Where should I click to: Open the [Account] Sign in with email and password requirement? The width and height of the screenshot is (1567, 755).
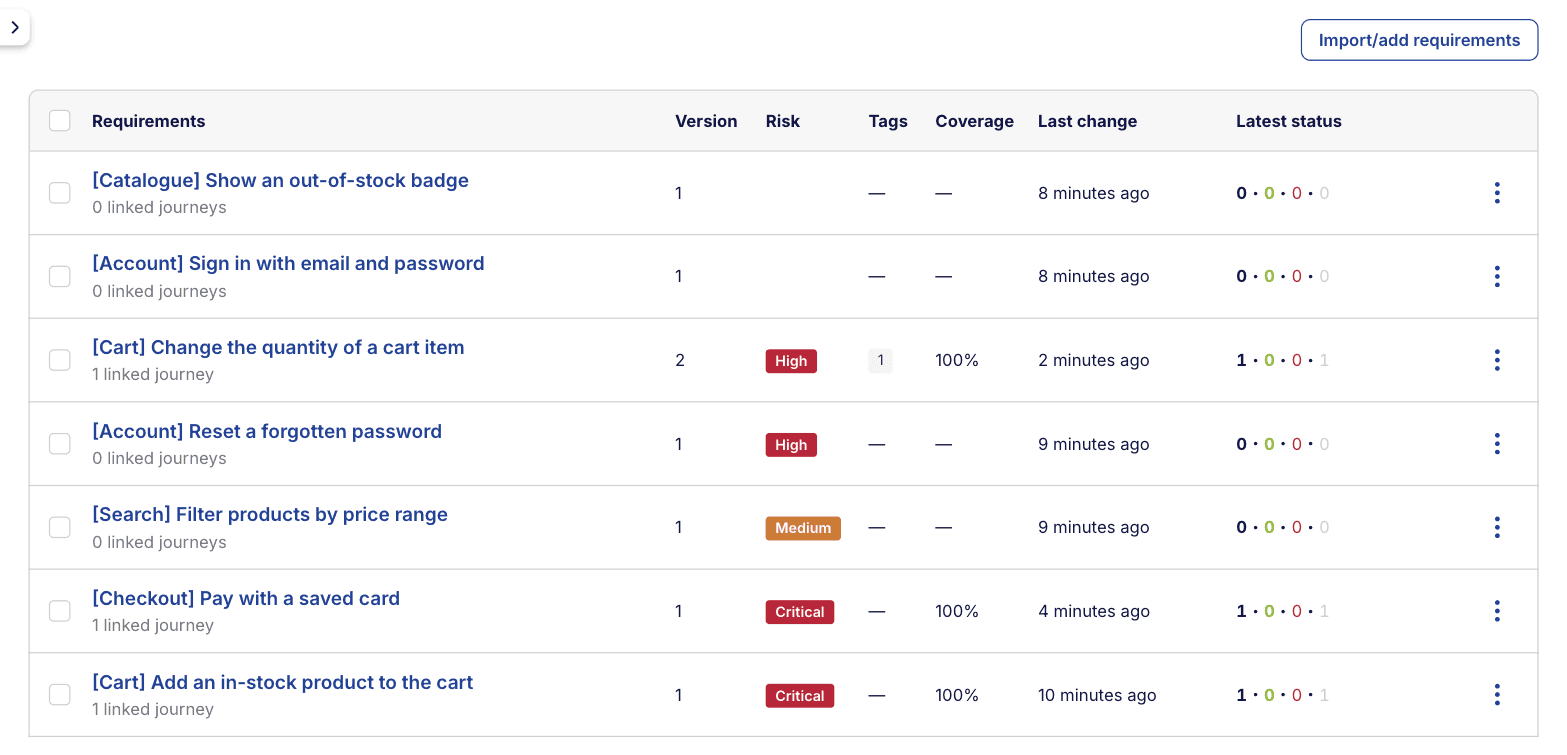click(x=288, y=264)
